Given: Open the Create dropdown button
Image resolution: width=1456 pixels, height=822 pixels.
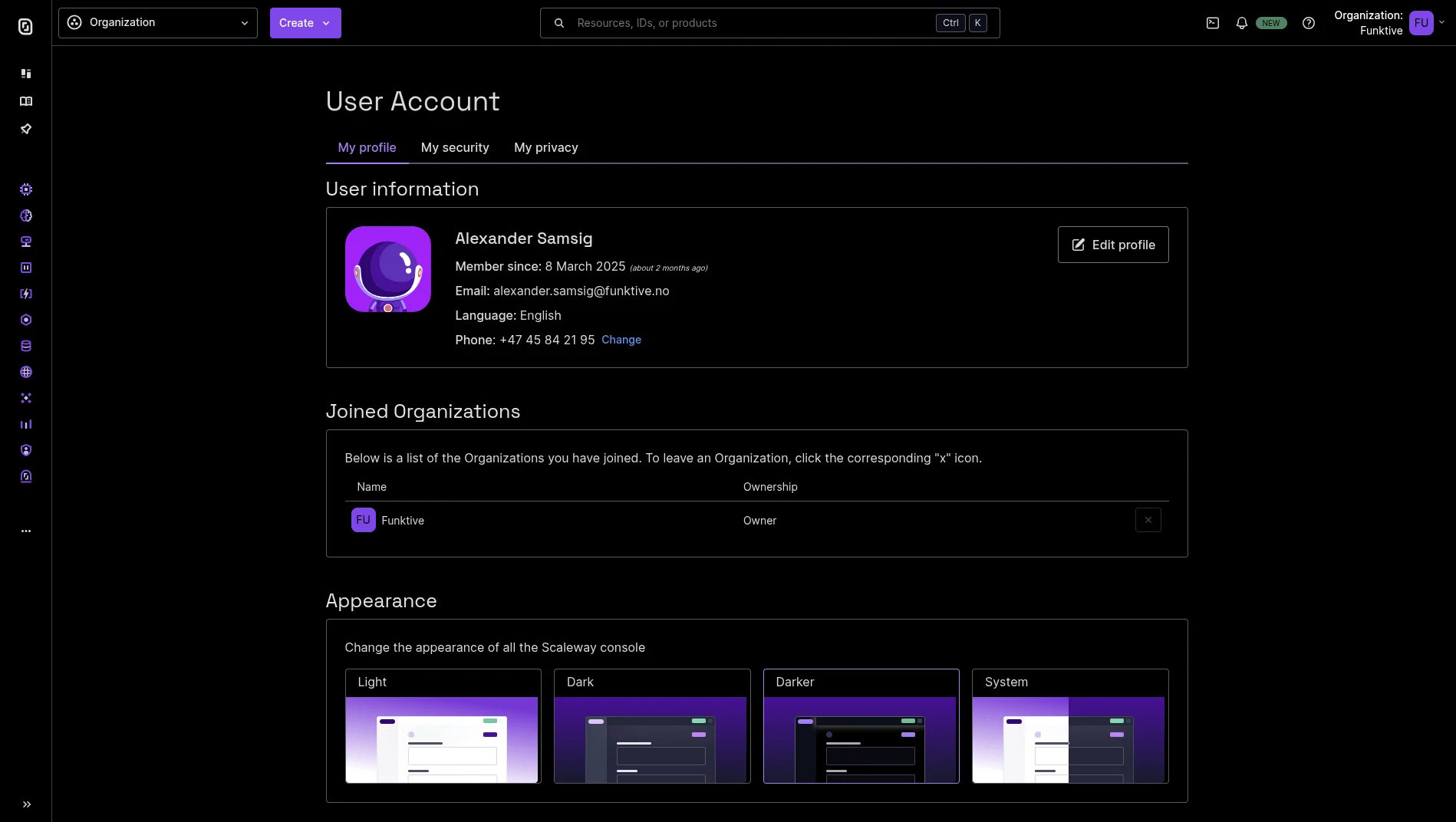Looking at the screenshot, I should 305,23.
